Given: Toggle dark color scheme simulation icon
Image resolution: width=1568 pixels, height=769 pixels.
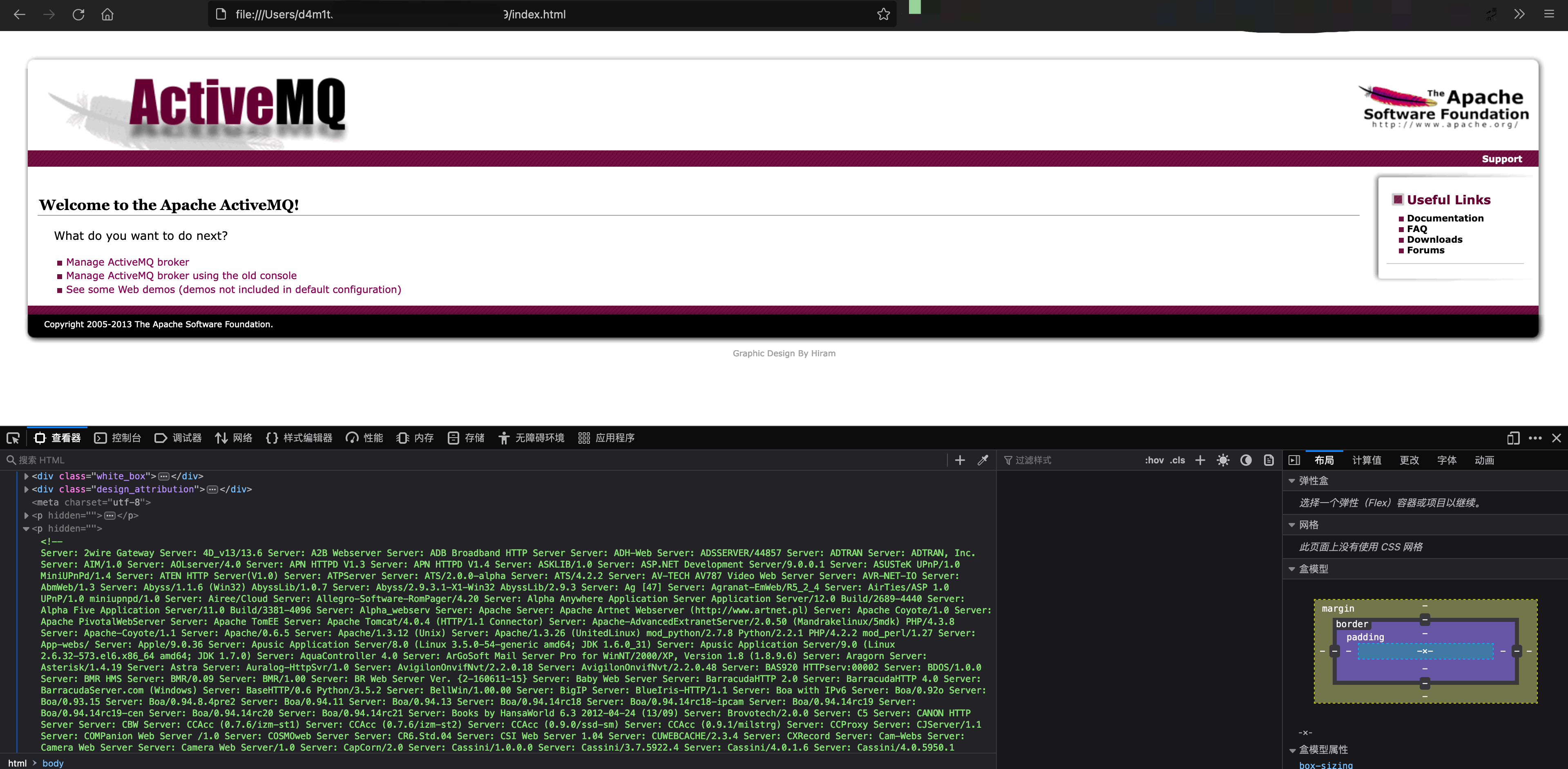Looking at the screenshot, I should click(1246, 461).
